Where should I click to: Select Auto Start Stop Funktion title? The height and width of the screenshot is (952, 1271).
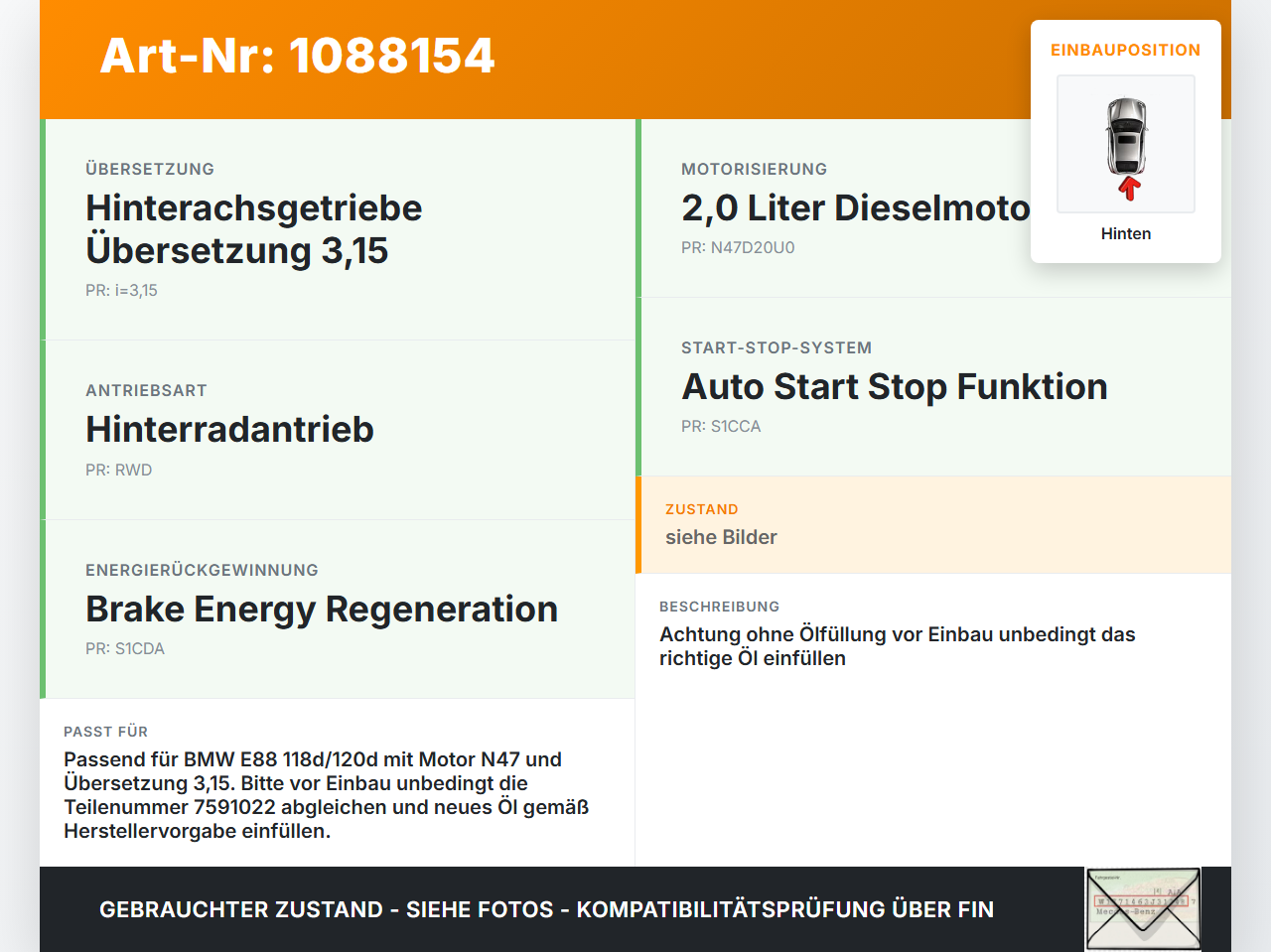(x=895, y=387)
